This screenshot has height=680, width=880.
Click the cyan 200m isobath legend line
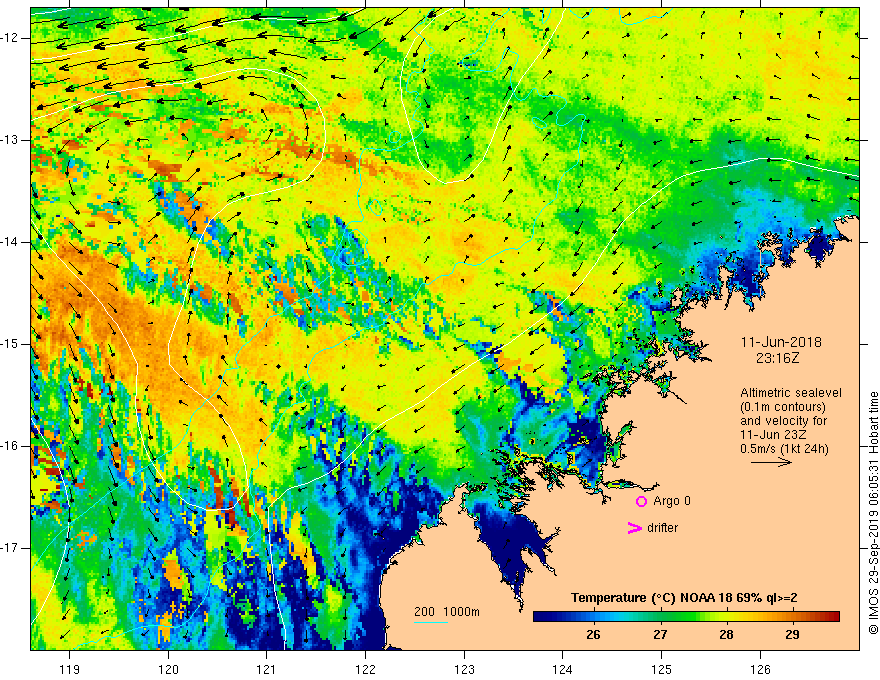pyautogui.click(x=430, y=622)
